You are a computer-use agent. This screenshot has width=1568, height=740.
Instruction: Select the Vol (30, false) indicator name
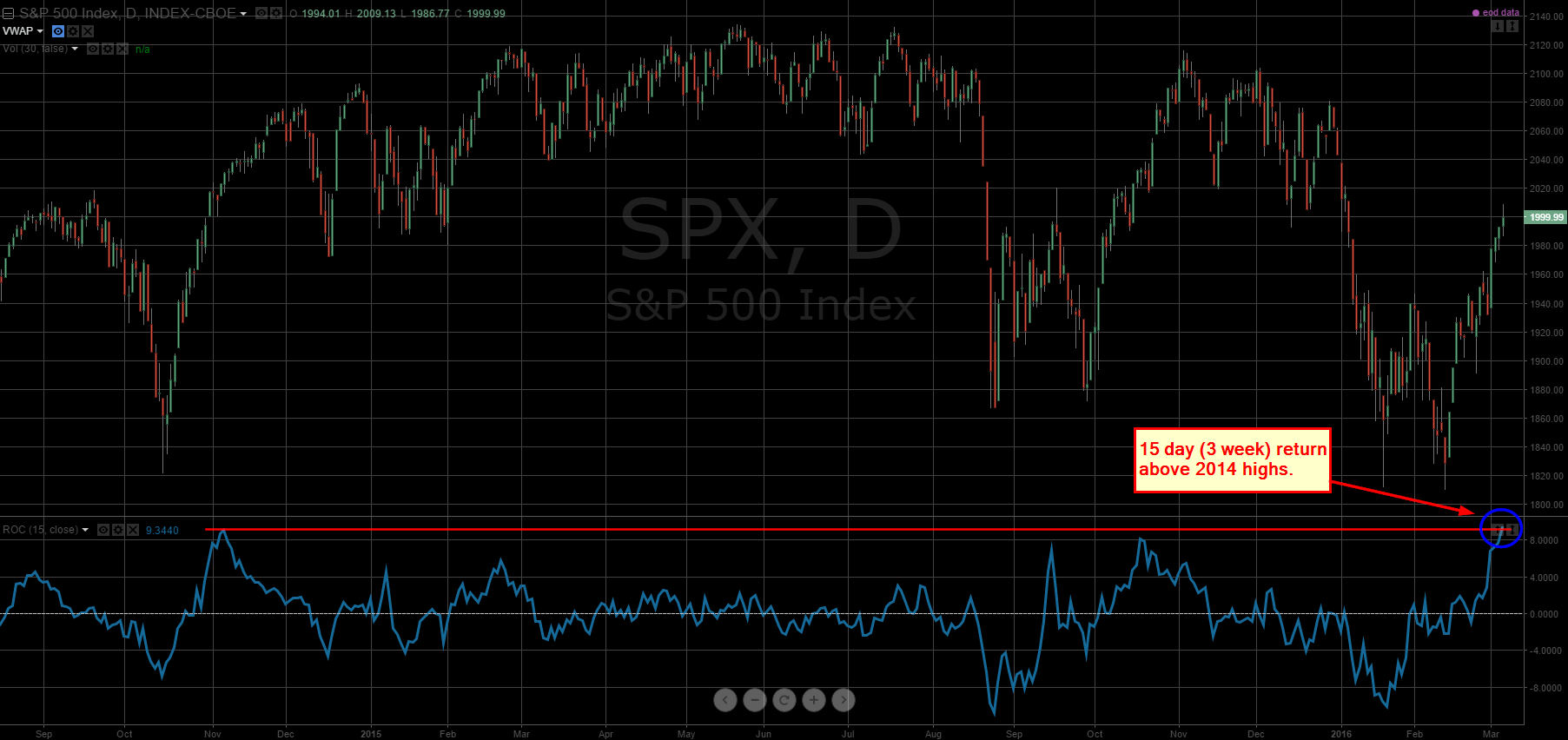(35, 49)
